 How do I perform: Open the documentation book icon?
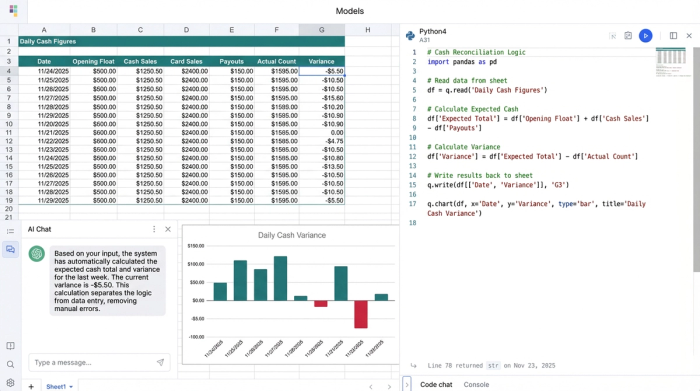pyautogui.click(x=10, y=346)
